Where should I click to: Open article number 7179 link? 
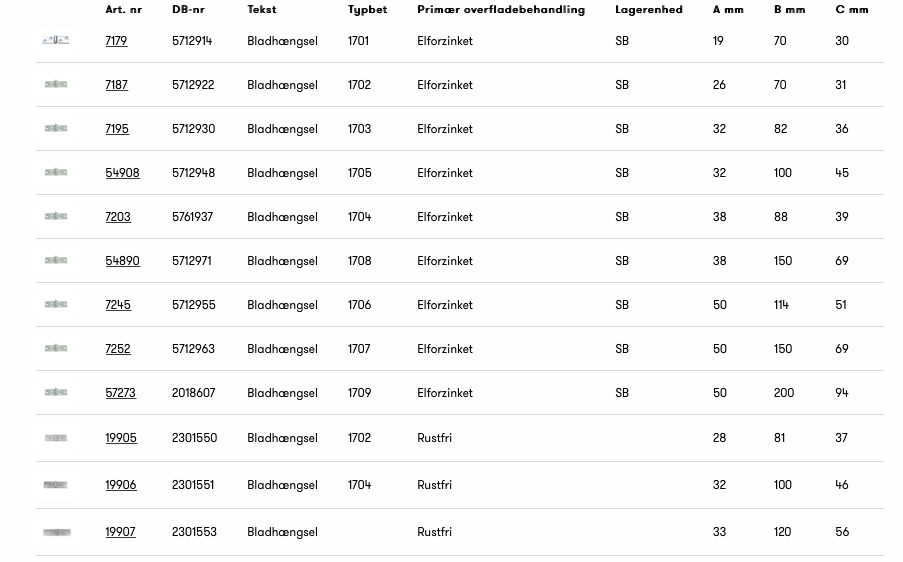(x=116, y=41)
